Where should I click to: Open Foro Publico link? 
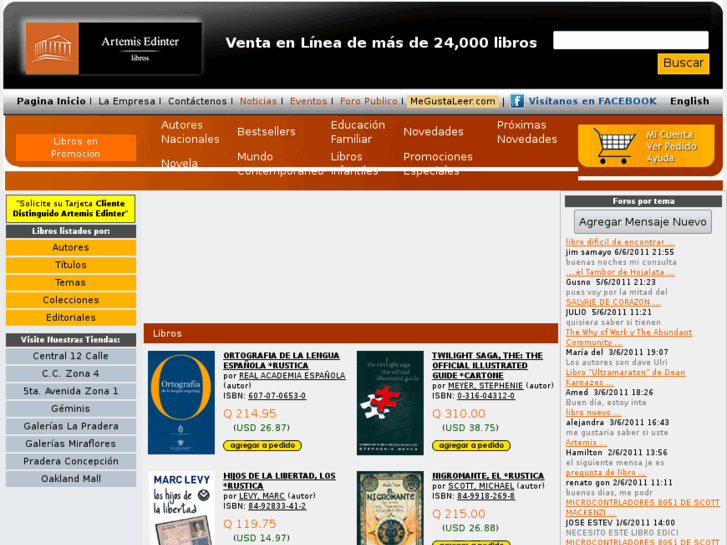[369, 101]
